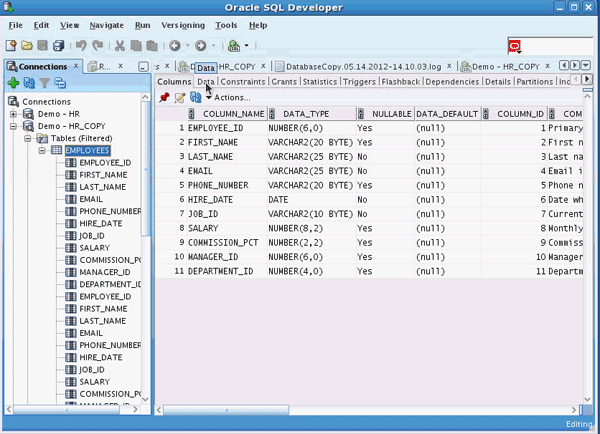Switch to the Flashback tab
The image size is (600, 434).
401,82
